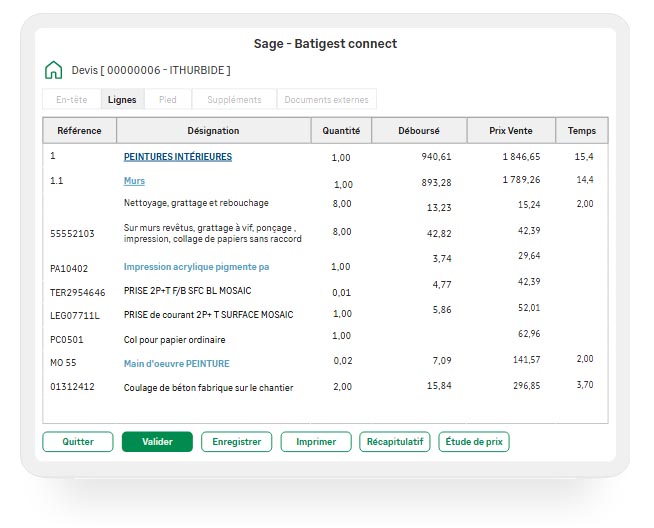This screenshot has height=528, width=654.
Task: Save with the Enregistrer button
Action: pyautogui.click(x=236, y=442)
